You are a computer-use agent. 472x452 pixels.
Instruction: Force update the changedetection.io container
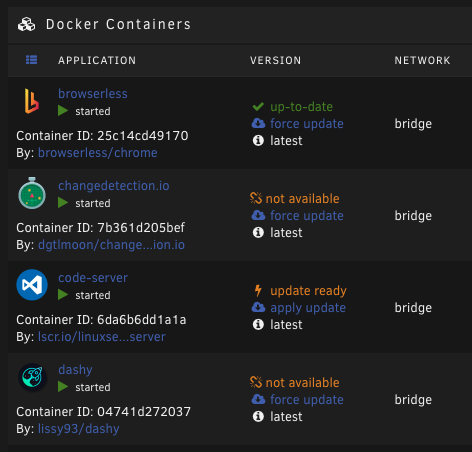pos(307,216)
